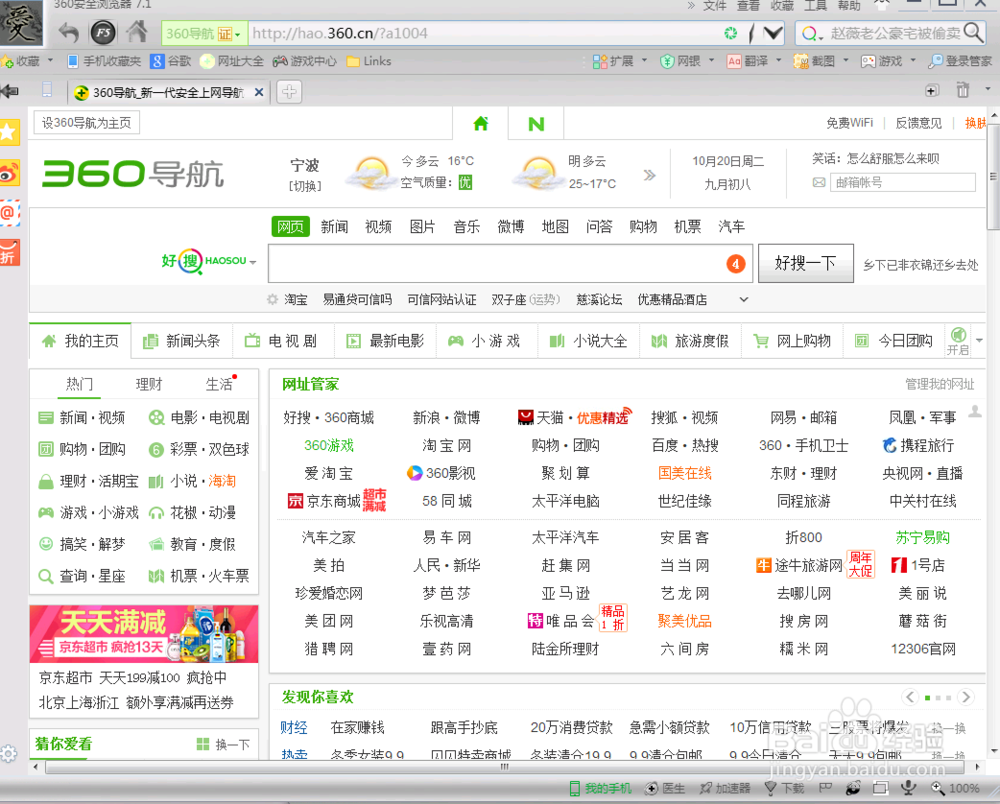Click the 好搜一下 search button

(806, 263)
